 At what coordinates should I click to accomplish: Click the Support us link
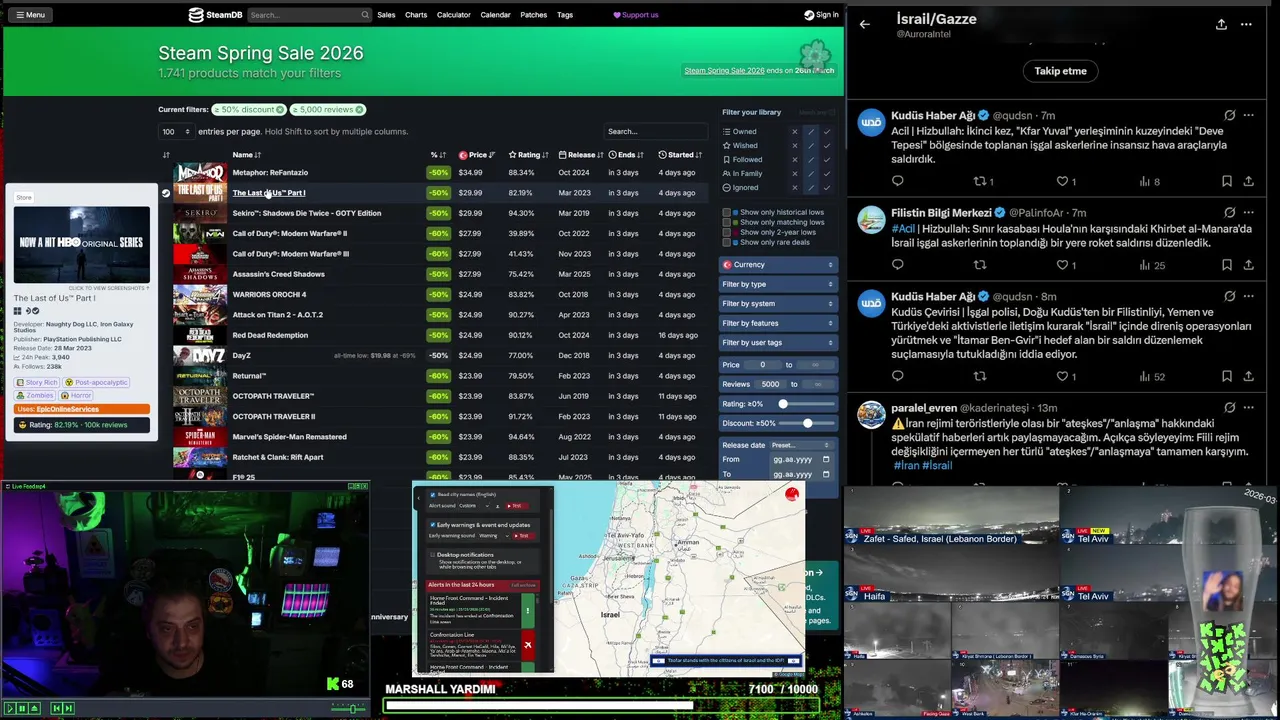coord(635,15)
